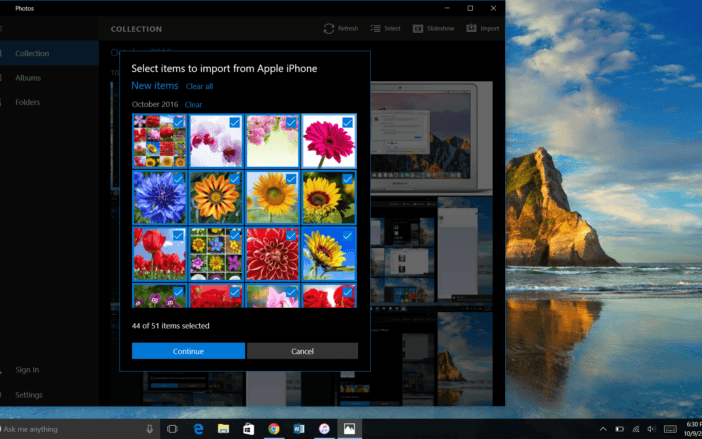Click Continue to import selected items
Screen dimensions: 702x439
188,351
